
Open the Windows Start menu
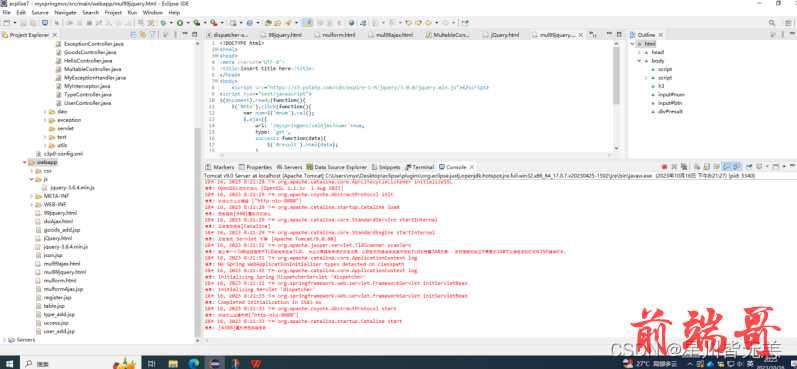[10, 363]
